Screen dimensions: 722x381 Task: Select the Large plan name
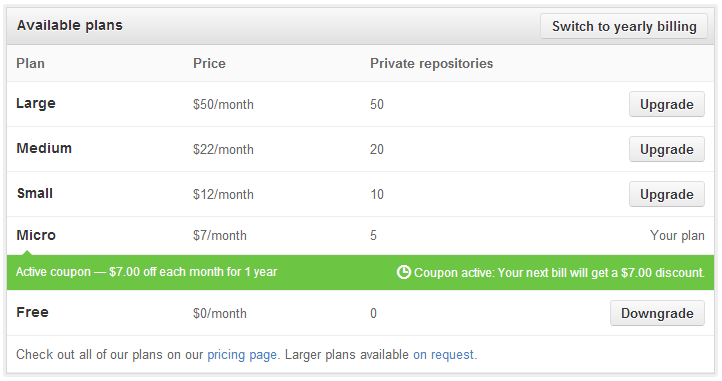pos(36,104)
